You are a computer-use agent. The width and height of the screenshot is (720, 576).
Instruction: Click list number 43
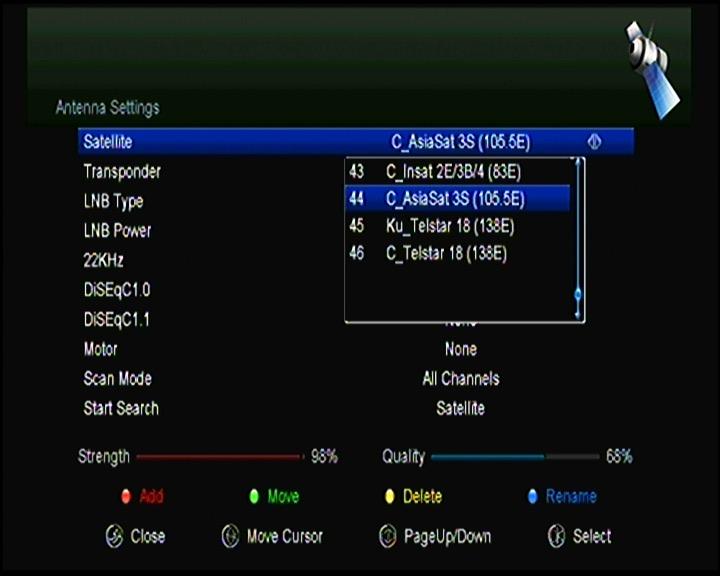click(356, 172)
